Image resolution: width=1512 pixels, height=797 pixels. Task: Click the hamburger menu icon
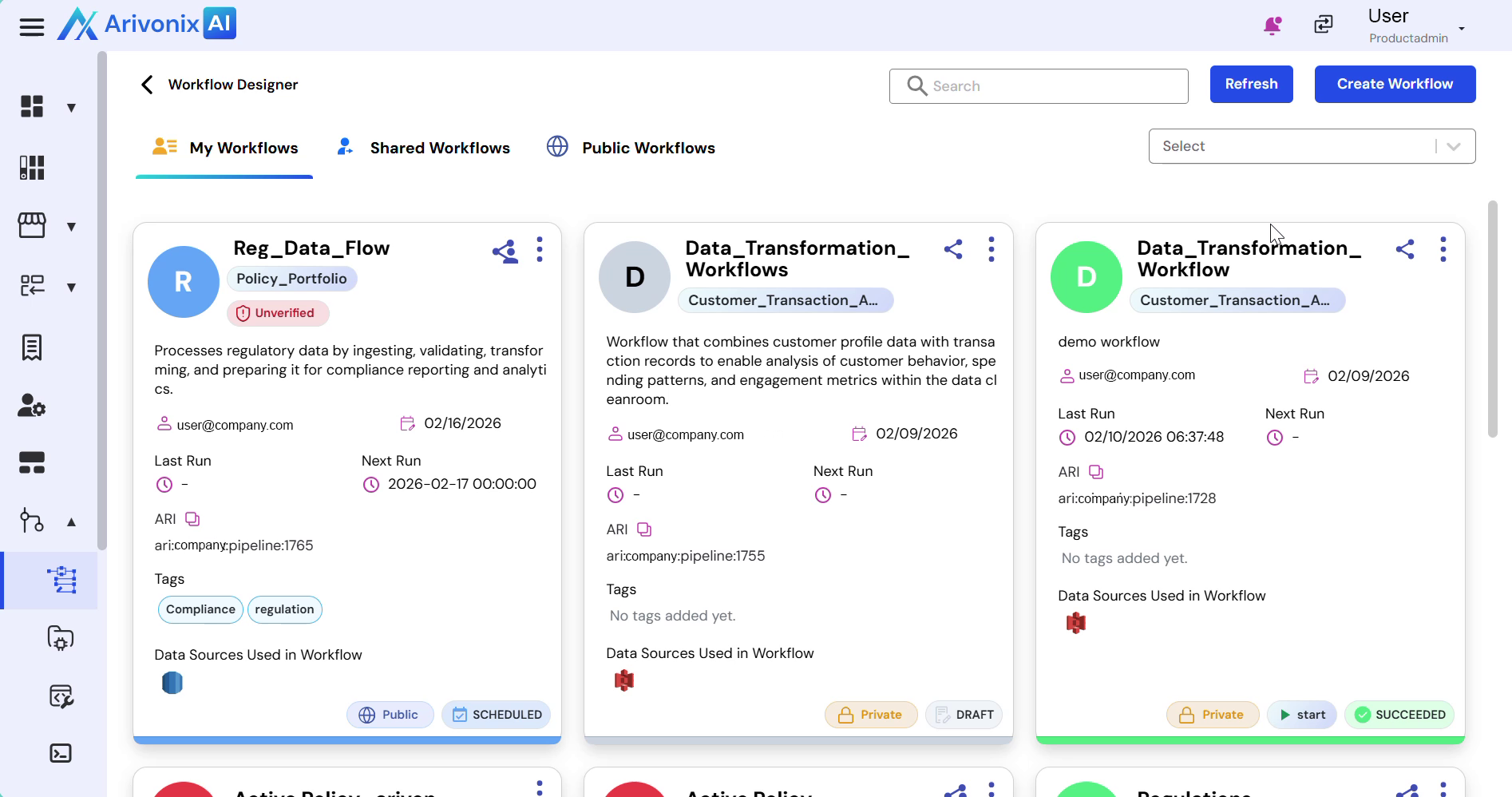click(x=32, y=27)
